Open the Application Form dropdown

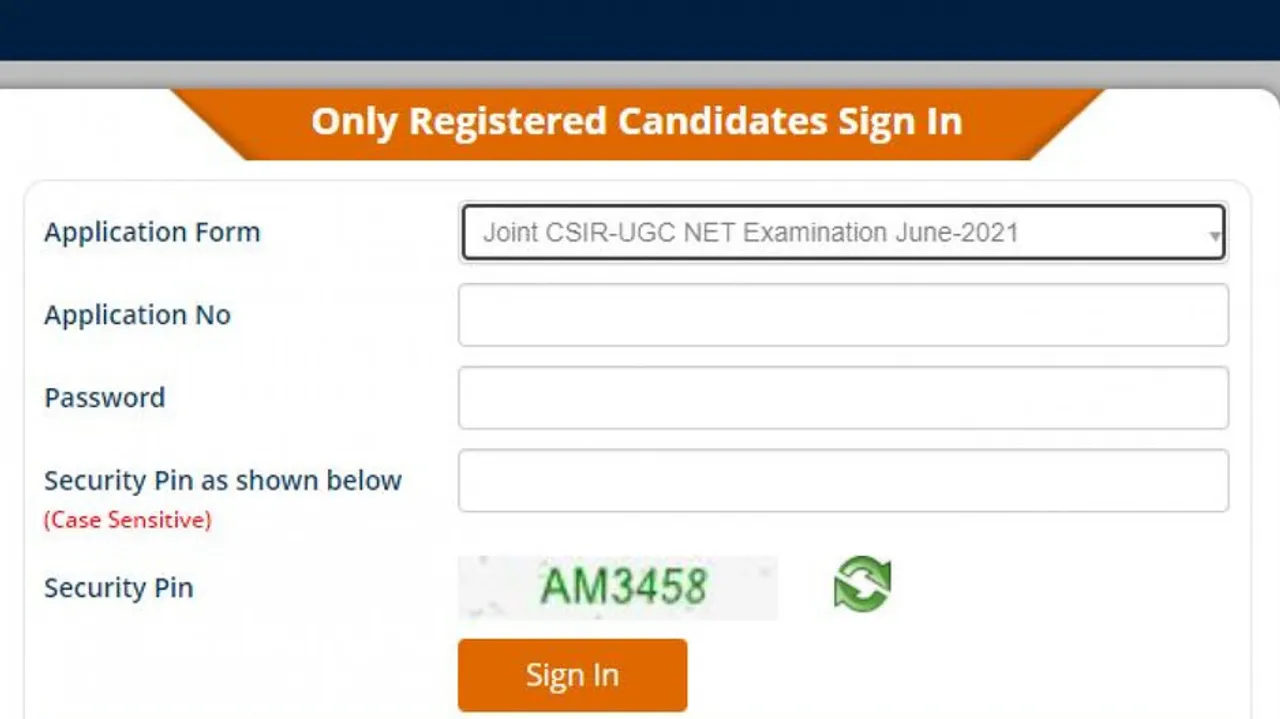(842, 233)
